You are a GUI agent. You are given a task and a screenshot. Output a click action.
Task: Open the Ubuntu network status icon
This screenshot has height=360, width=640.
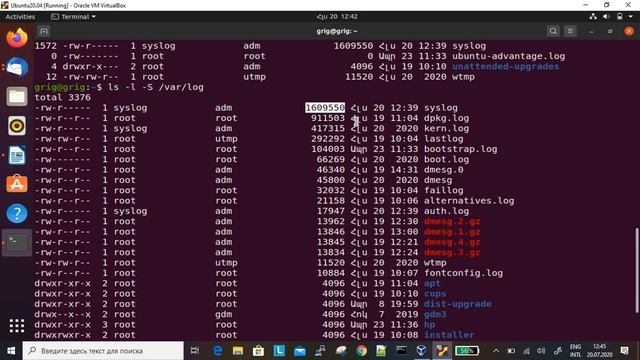pyautogui.click(x=593, y=17)
